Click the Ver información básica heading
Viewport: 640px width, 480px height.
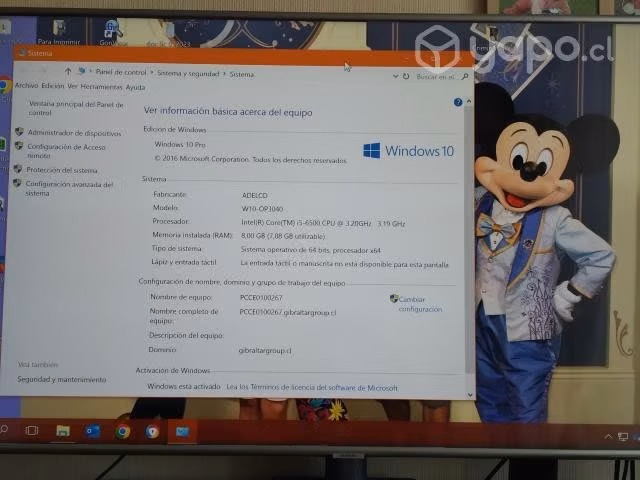pos(228,111)
